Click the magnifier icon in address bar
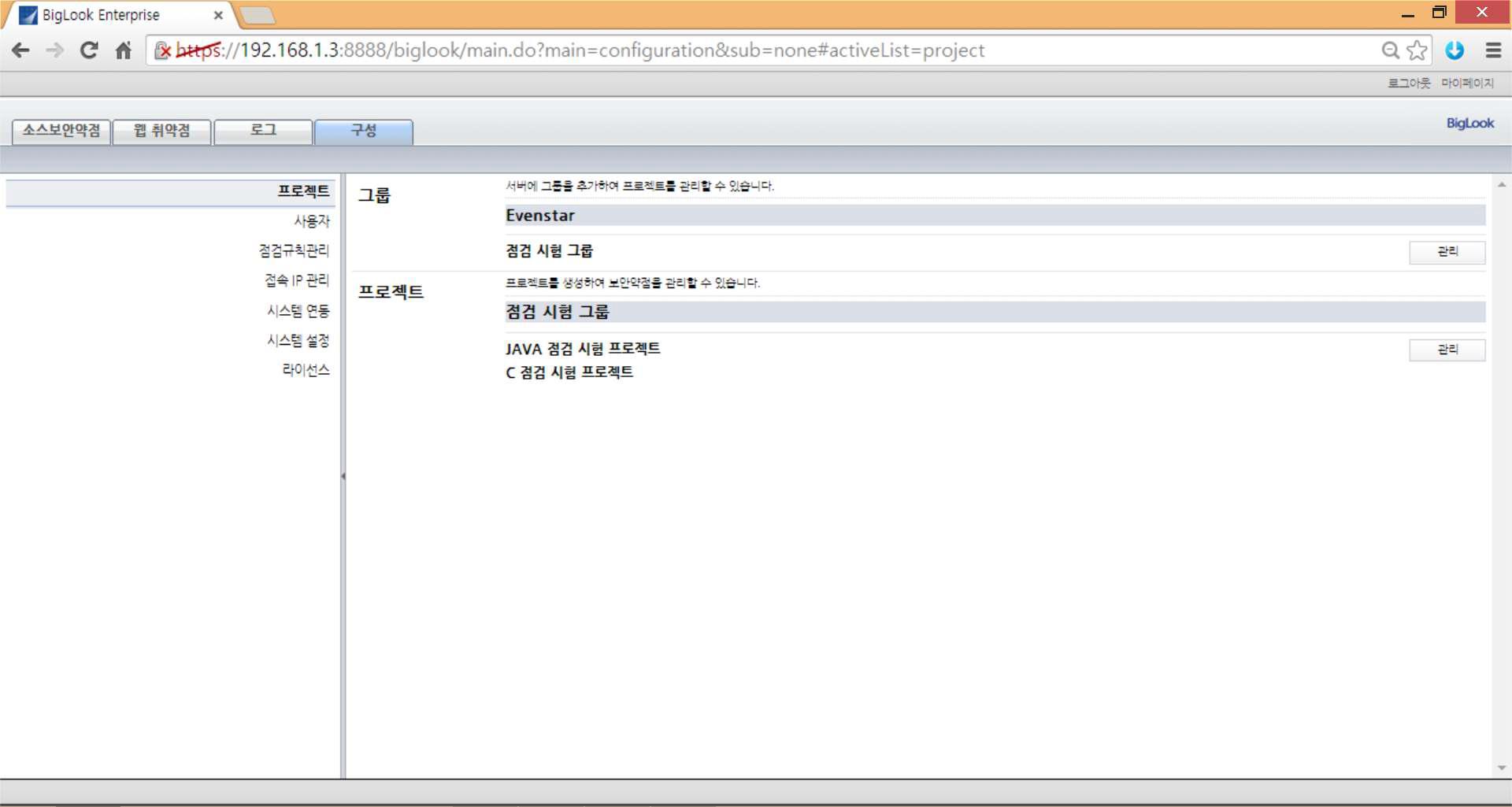 (x=1391, y=50)
